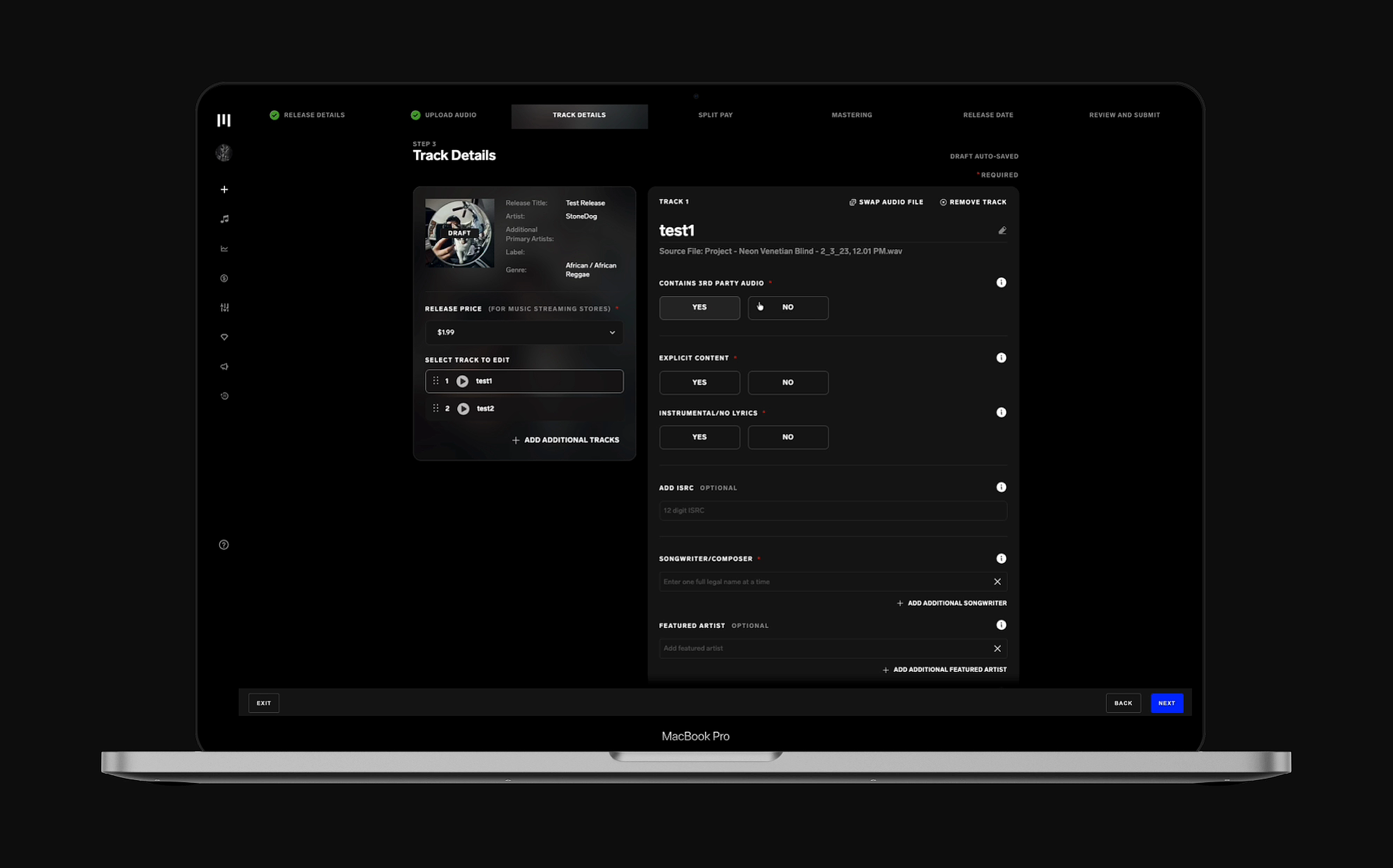Click the mixer sliders icon in the sidebar
The width and height of the screenshot is (1393, 868).
pos(224,308)
